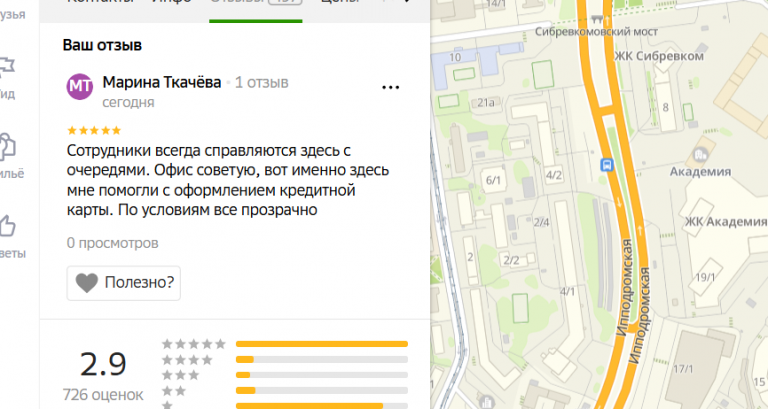The width and height of the screenshot is (768, 409).
Task: Click the bridge icon above Сибревкомовский мост
Action: coord(597,20)
